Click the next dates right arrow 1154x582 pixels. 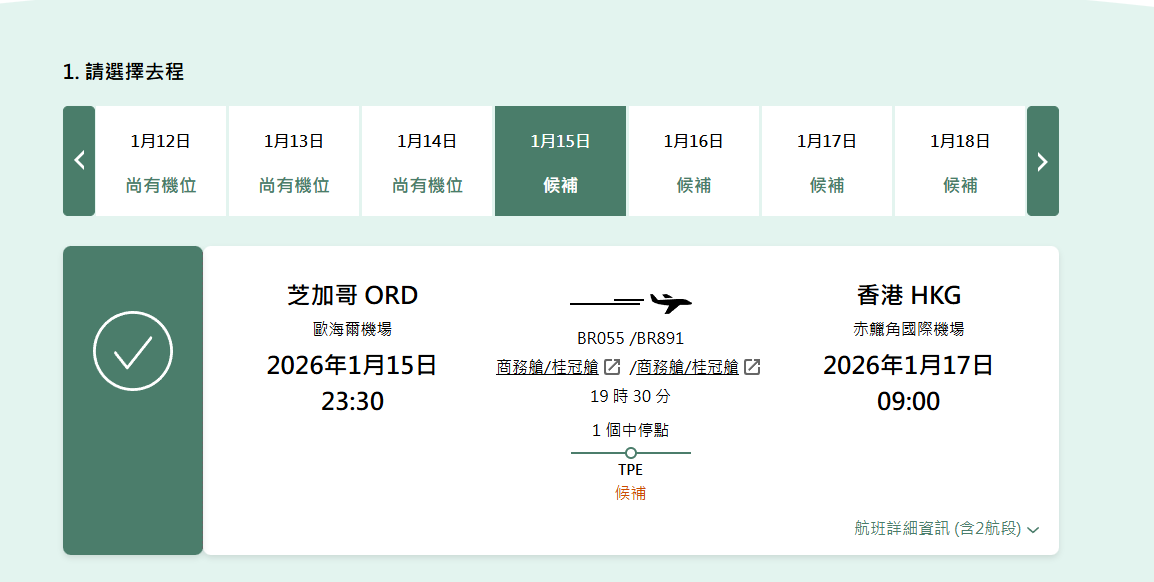click(1042, 161)
